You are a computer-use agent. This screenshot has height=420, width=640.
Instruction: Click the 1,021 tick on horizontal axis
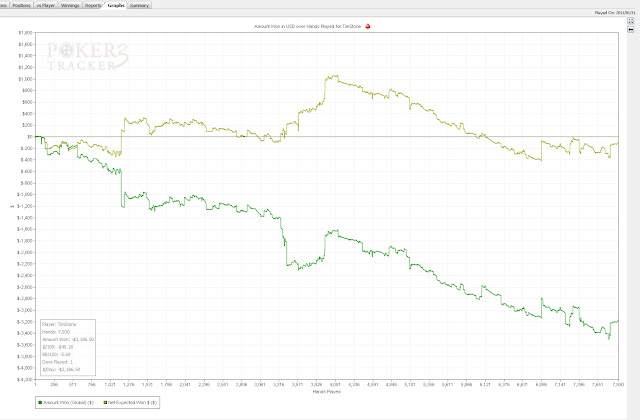click(x=110, y=384)
